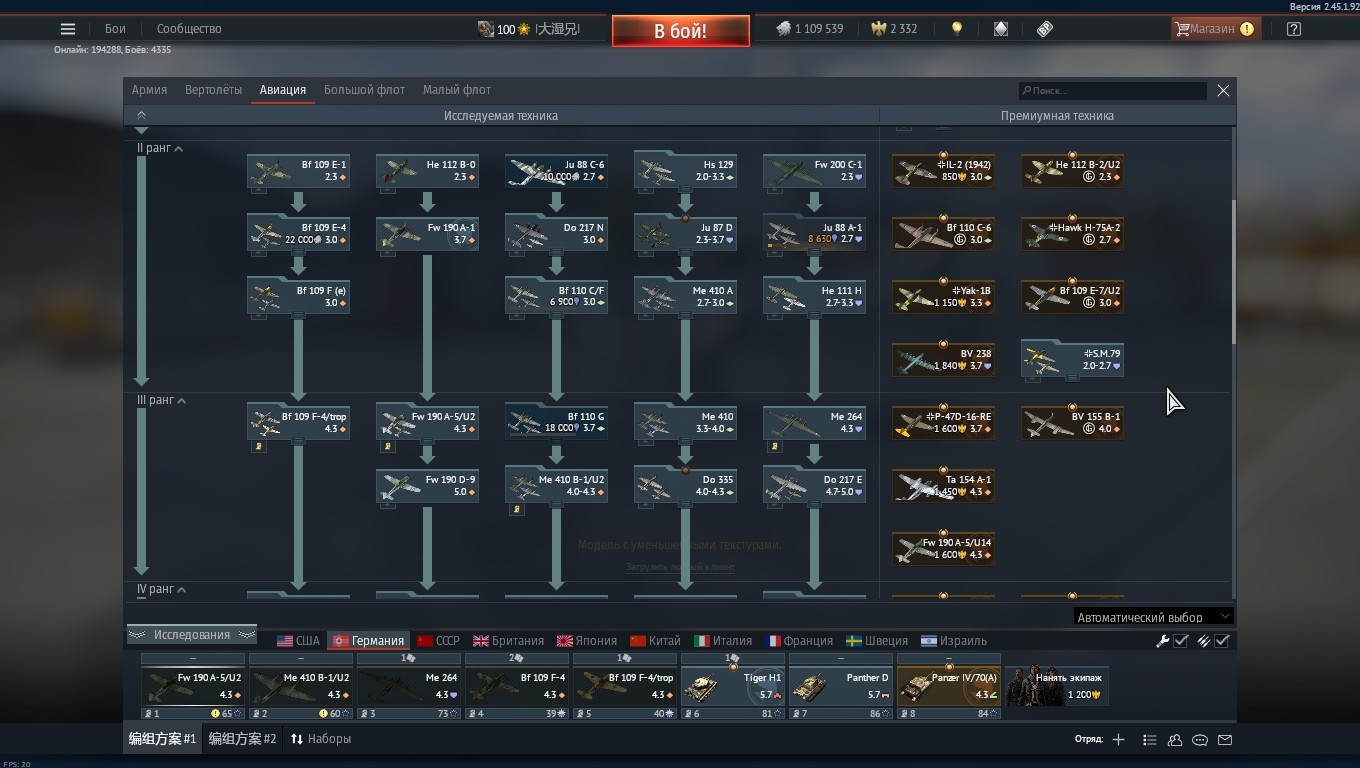This screenshot has width=1360, height=768.
Task: Select premium IL-2 (1942) aircraft card
Action: (x=943, y=171)
